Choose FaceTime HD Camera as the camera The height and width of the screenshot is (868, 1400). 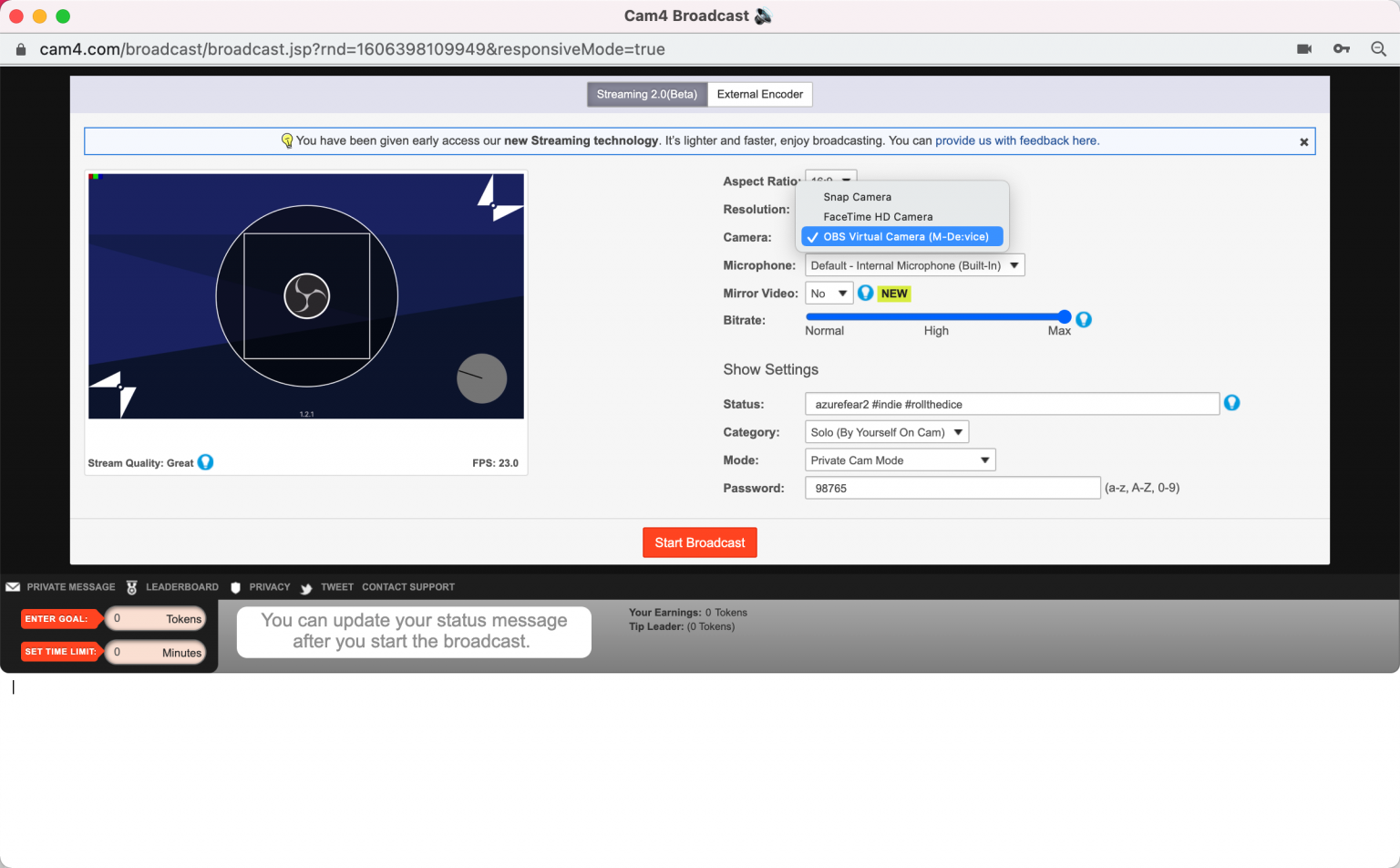[x=878, y=216]
